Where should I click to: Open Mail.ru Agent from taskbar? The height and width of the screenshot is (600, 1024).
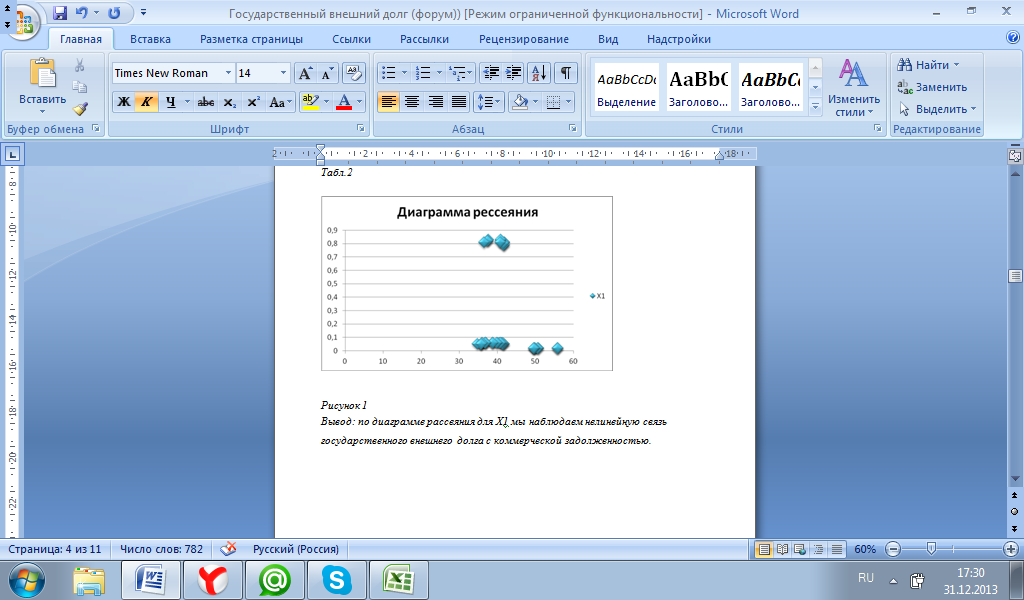(275, 580)
